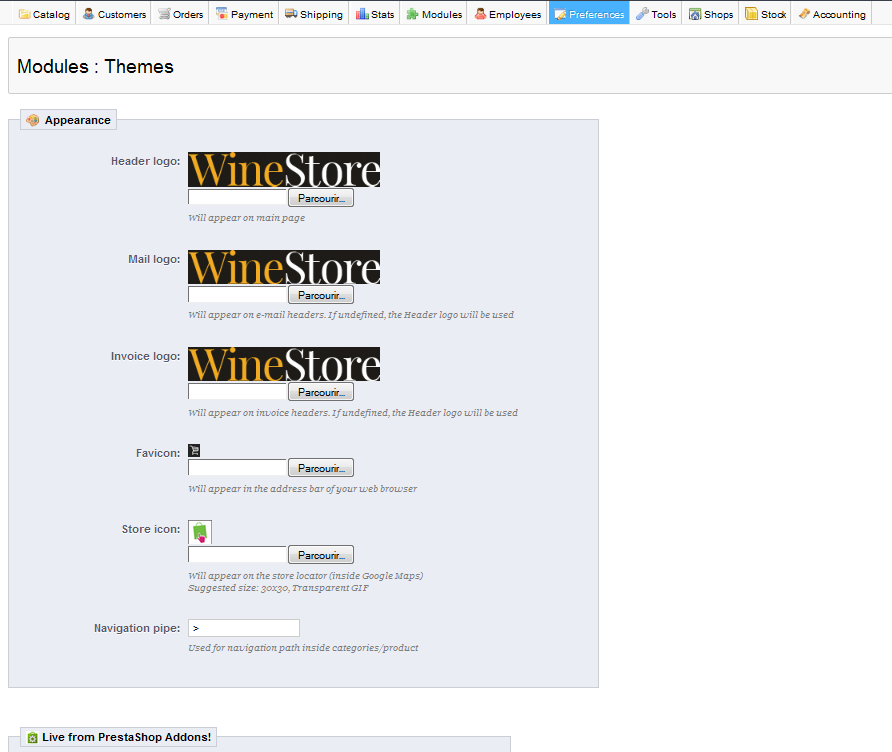The height and width of the screenshot is (752, 892).
Task: Click the Stats bar chart icon
Action: coord(362,14)
